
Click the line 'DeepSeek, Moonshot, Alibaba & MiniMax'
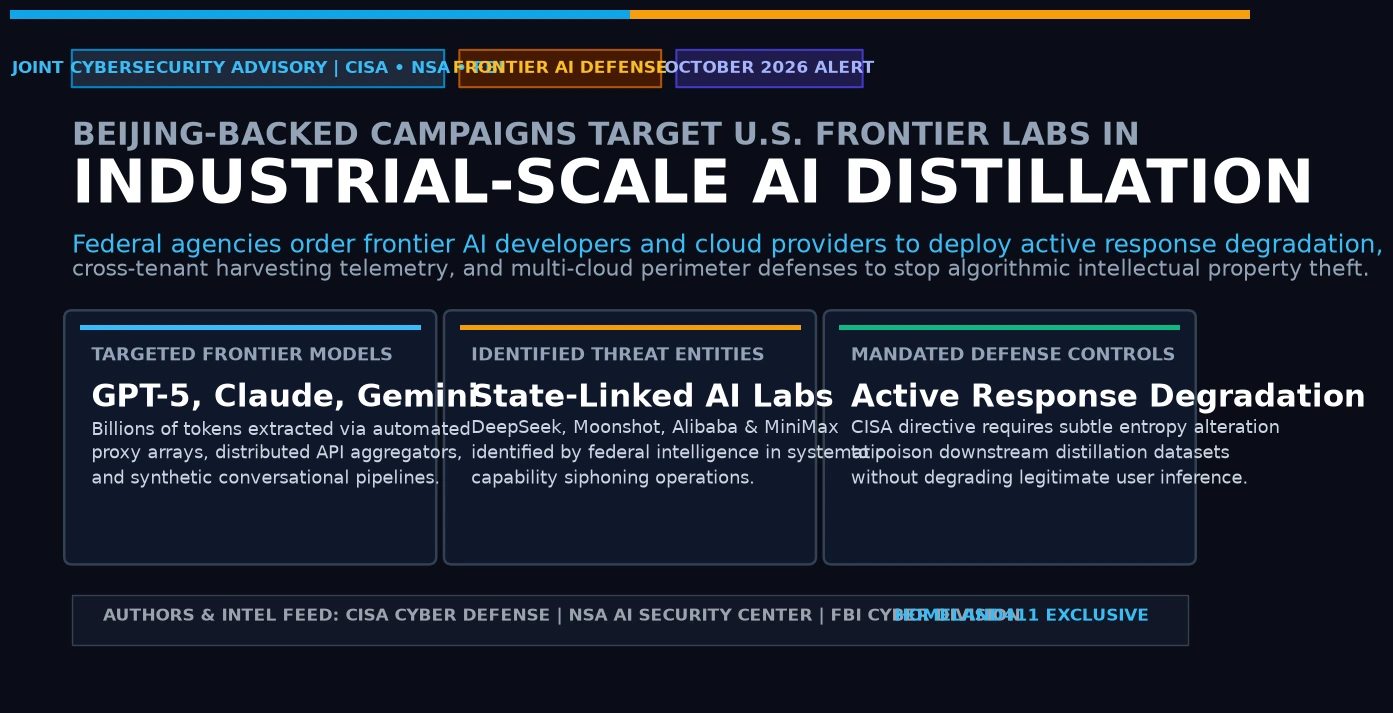655,428
